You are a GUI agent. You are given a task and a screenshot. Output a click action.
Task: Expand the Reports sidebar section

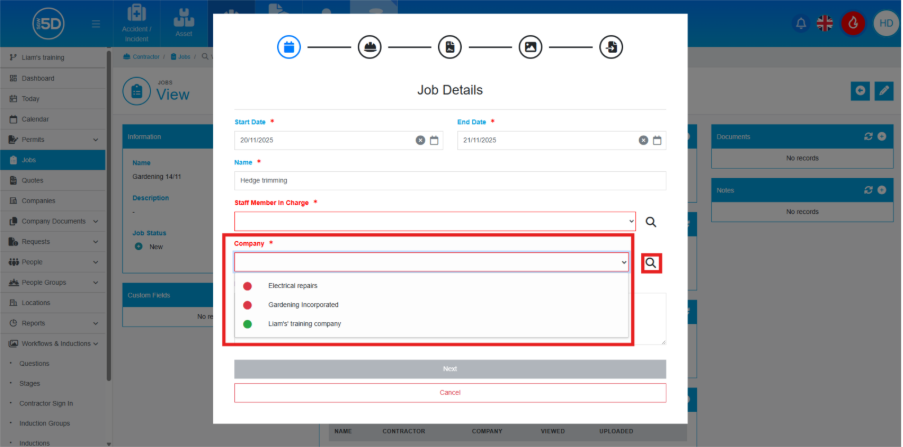tap(95, 323)
